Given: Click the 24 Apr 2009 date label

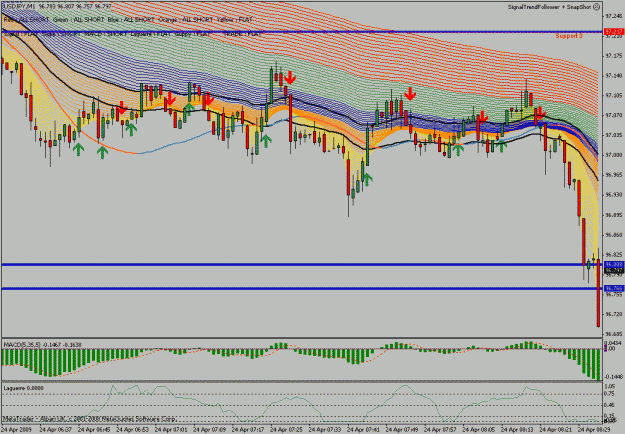Looking at the screenshot, I should coord(18,430).
